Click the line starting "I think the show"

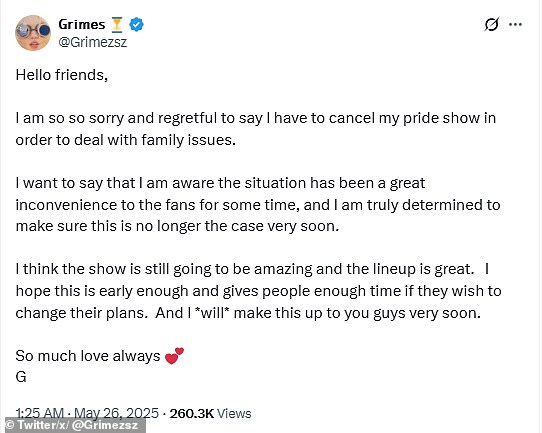click(252, 269)
